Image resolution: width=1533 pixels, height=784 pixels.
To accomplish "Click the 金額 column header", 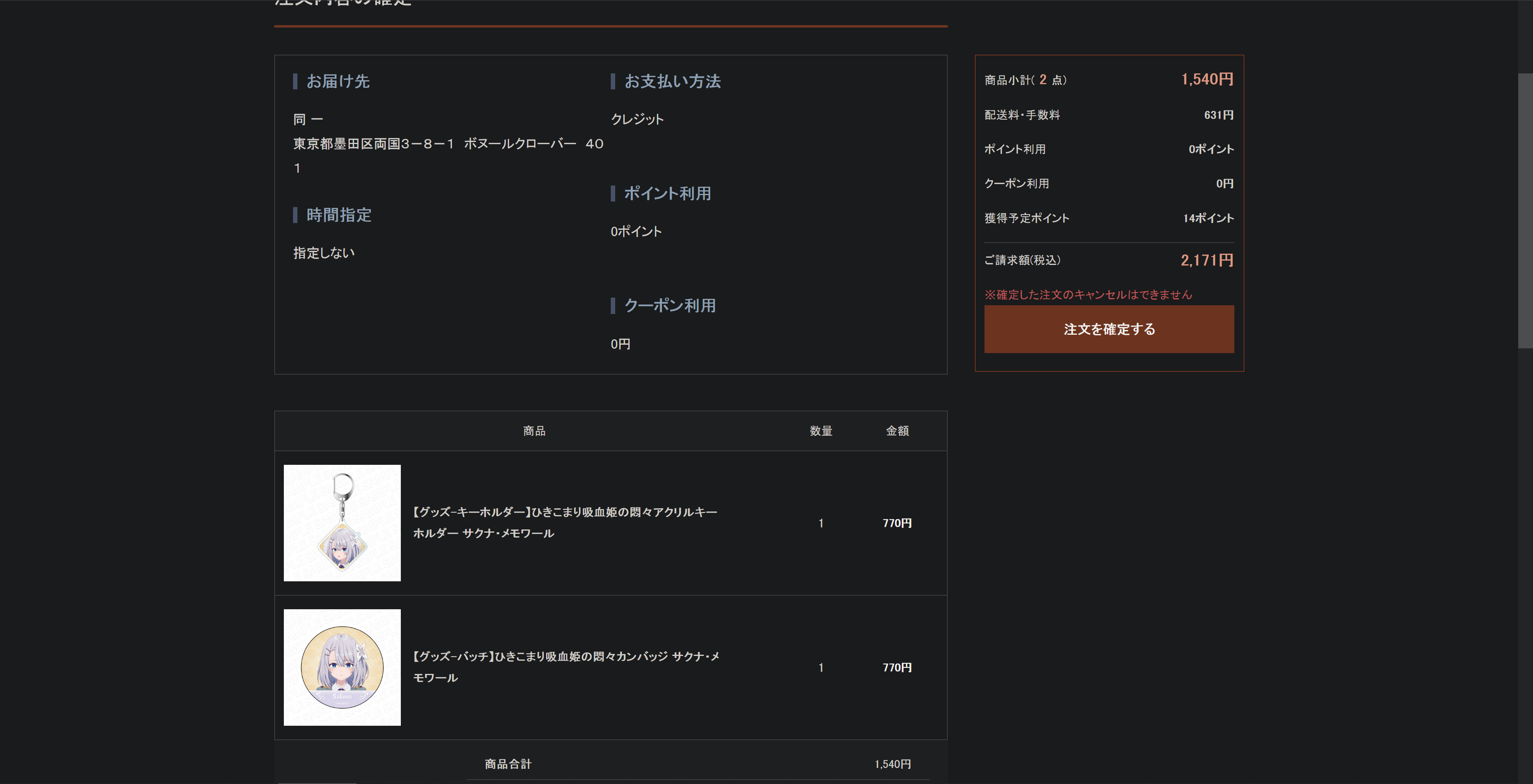I will pos(897,431).
